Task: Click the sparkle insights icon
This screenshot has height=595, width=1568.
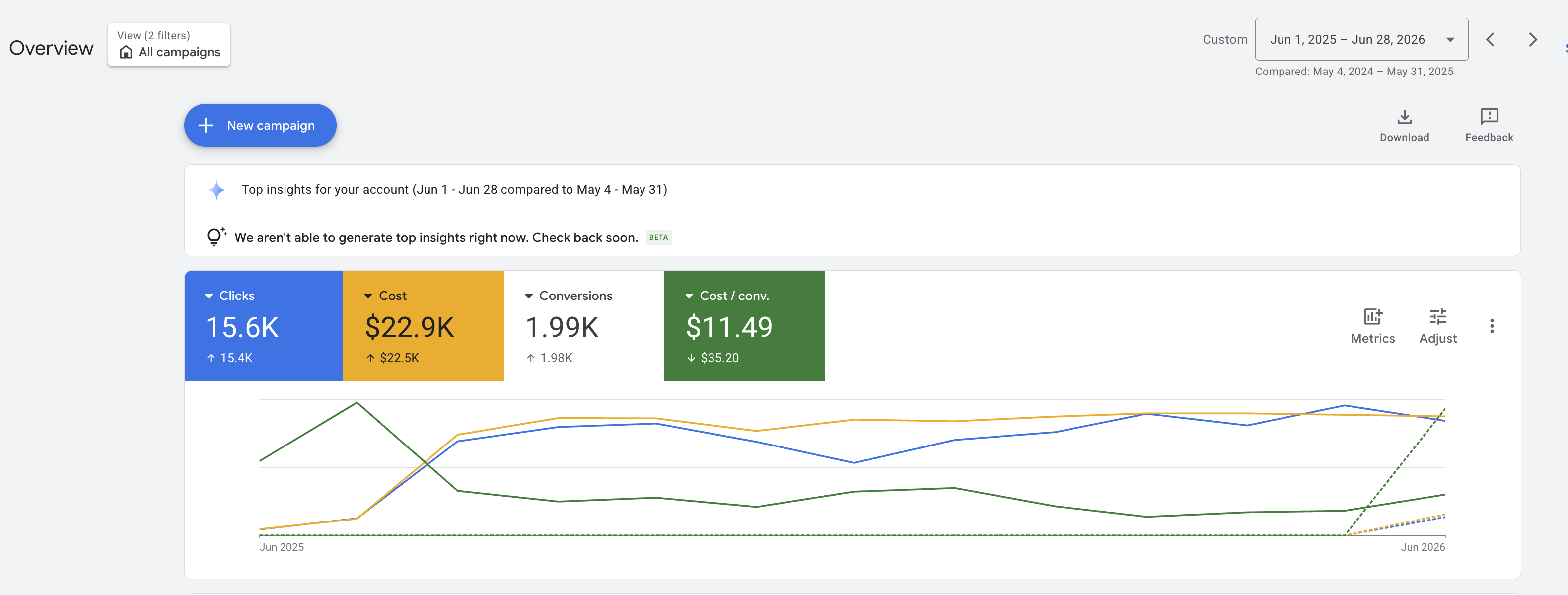Action: tap(216, 190)
